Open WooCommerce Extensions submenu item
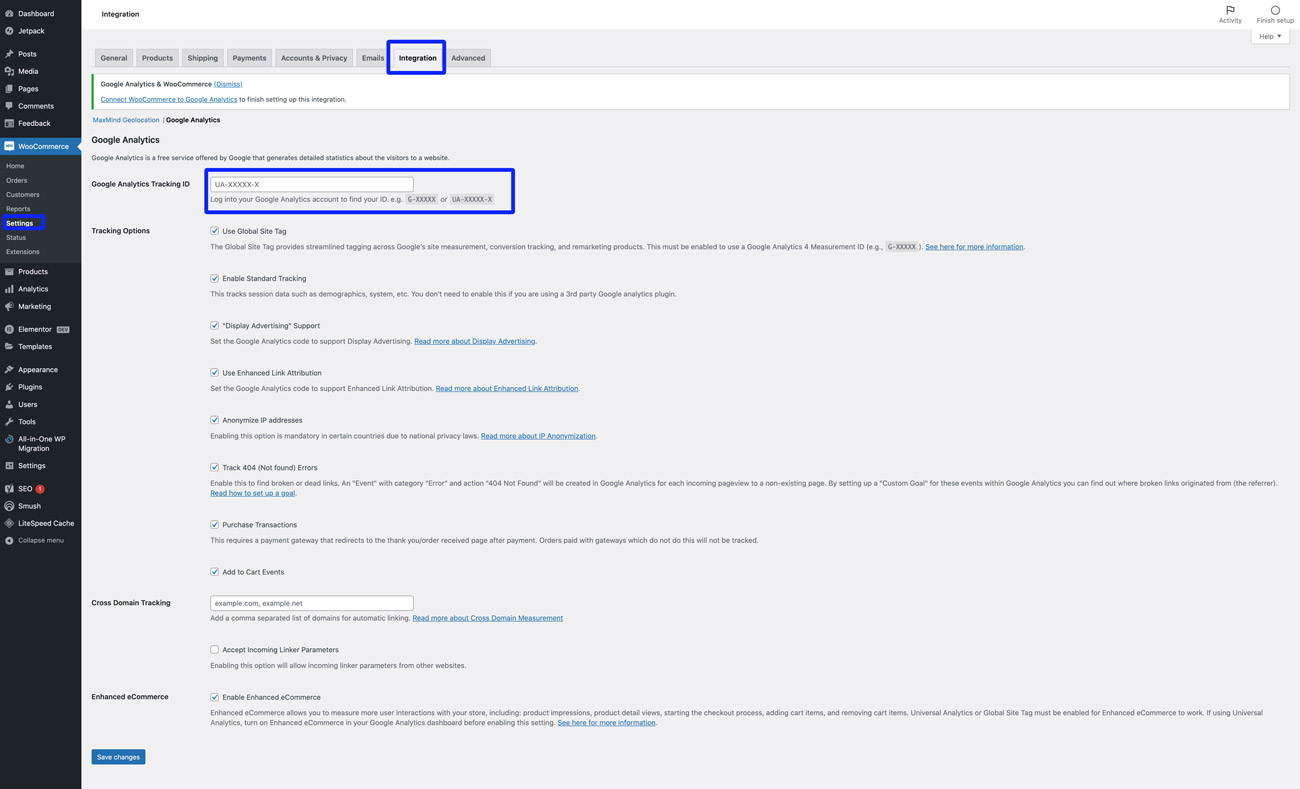 23,252
